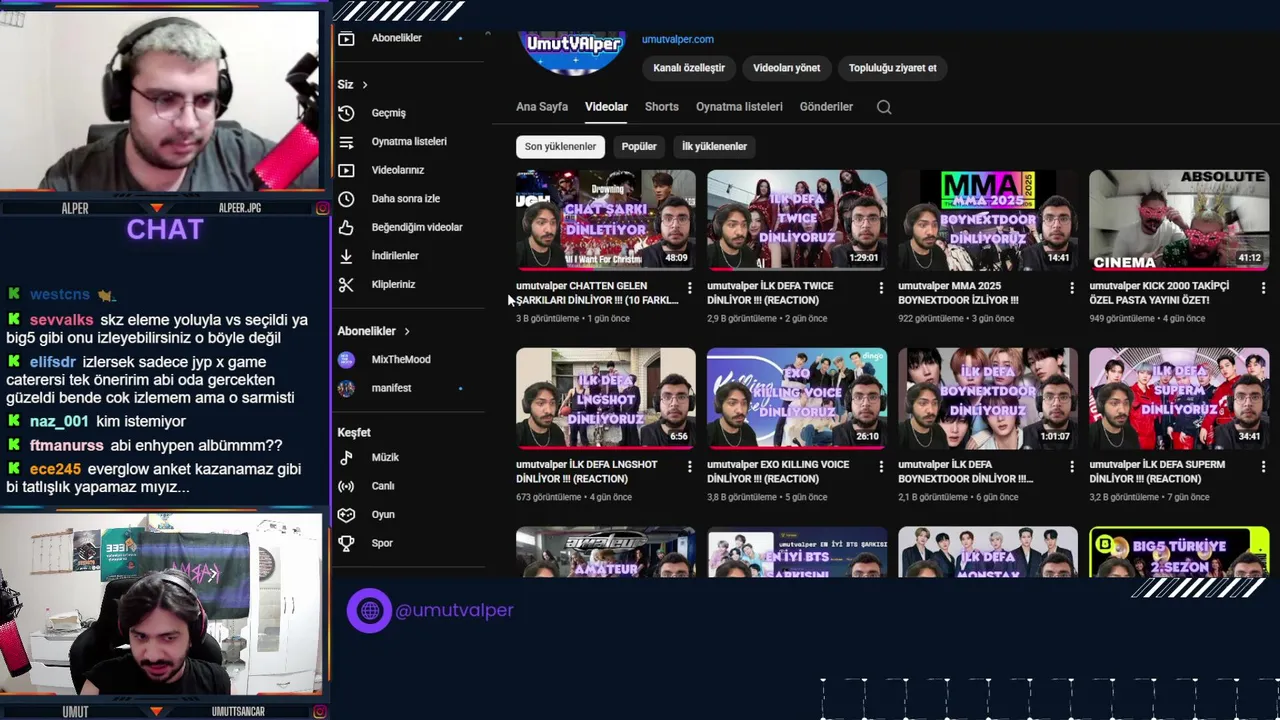This screenshot has height=720, width=1280.
Task: Click the Canlı live broadcast icon
Action: [x=346, y=486]
